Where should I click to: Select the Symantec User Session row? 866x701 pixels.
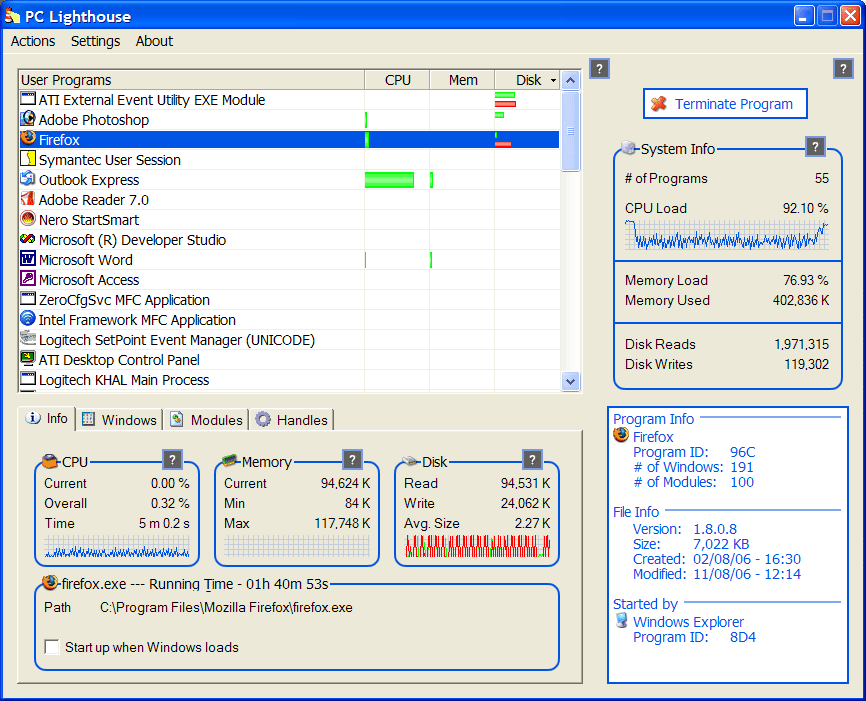[x=289, y=160]
